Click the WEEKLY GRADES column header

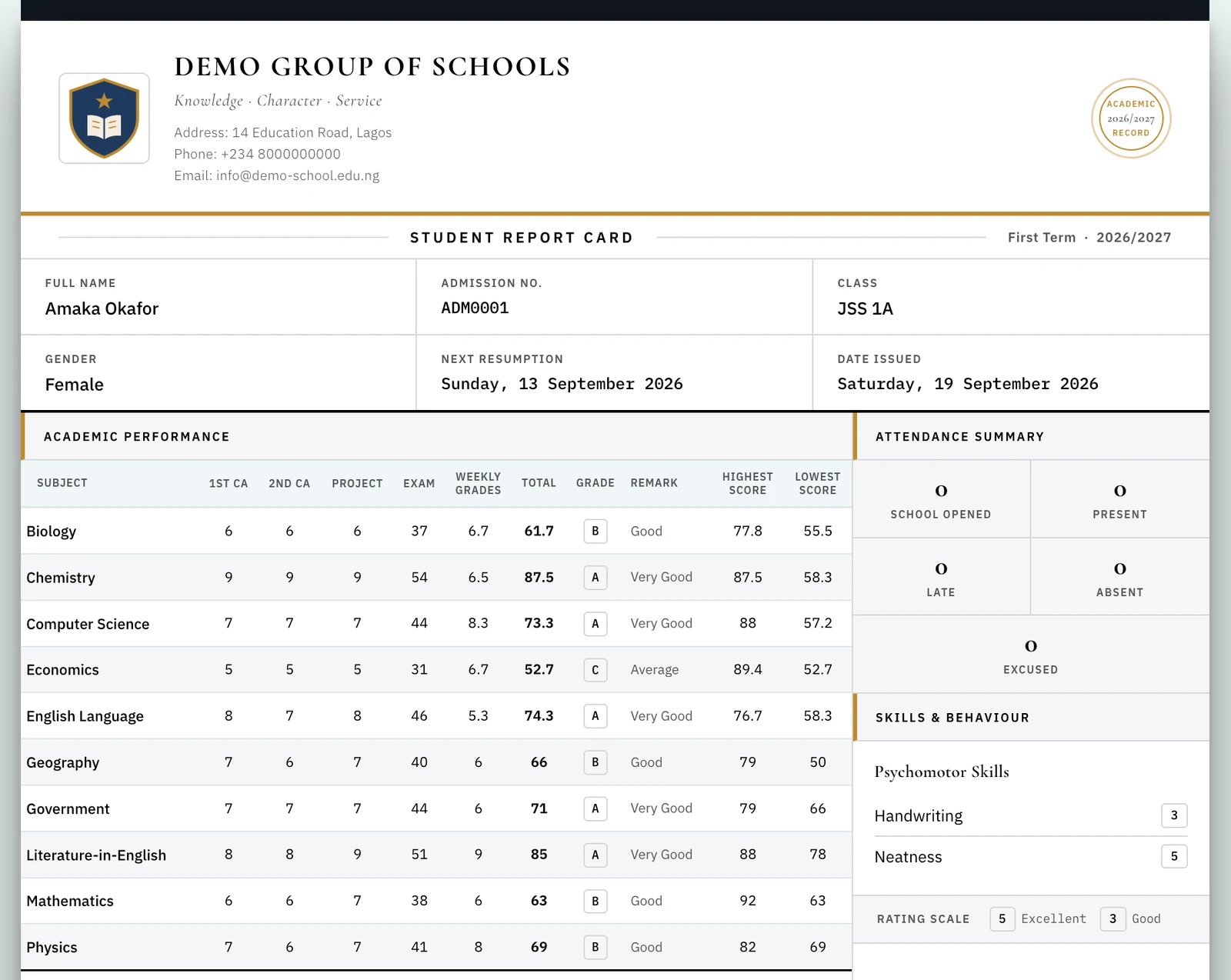tap(478, 483)
